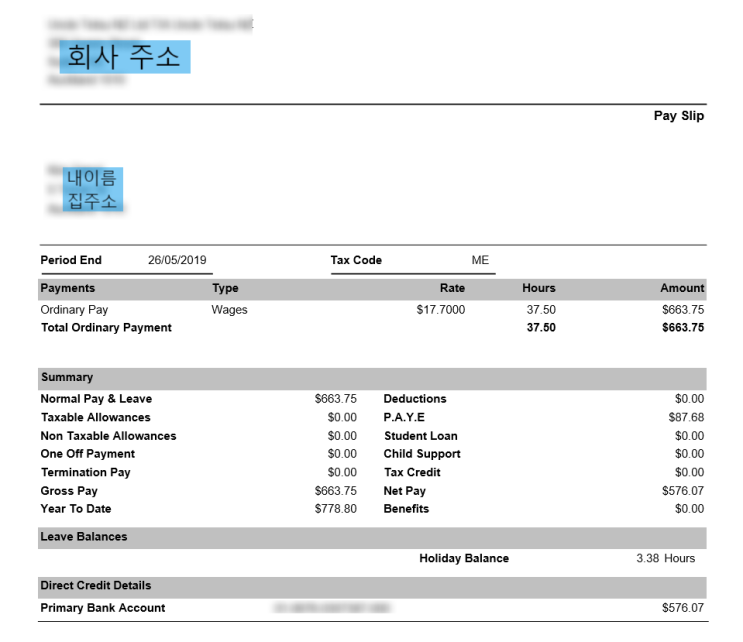This screenshot has width=743, height=642.
Task: Select the One Off Payment label
Action: (88, 454)
